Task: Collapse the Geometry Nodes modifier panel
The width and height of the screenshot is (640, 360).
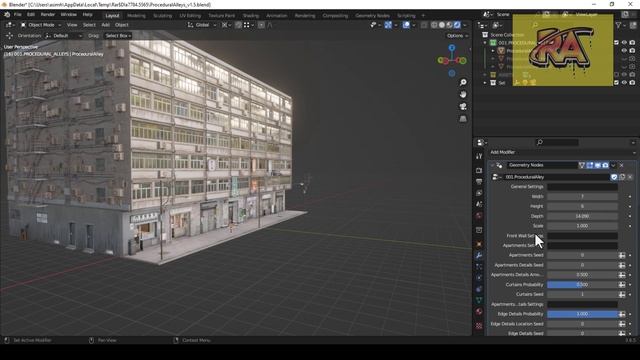Action: coord(492,165)
